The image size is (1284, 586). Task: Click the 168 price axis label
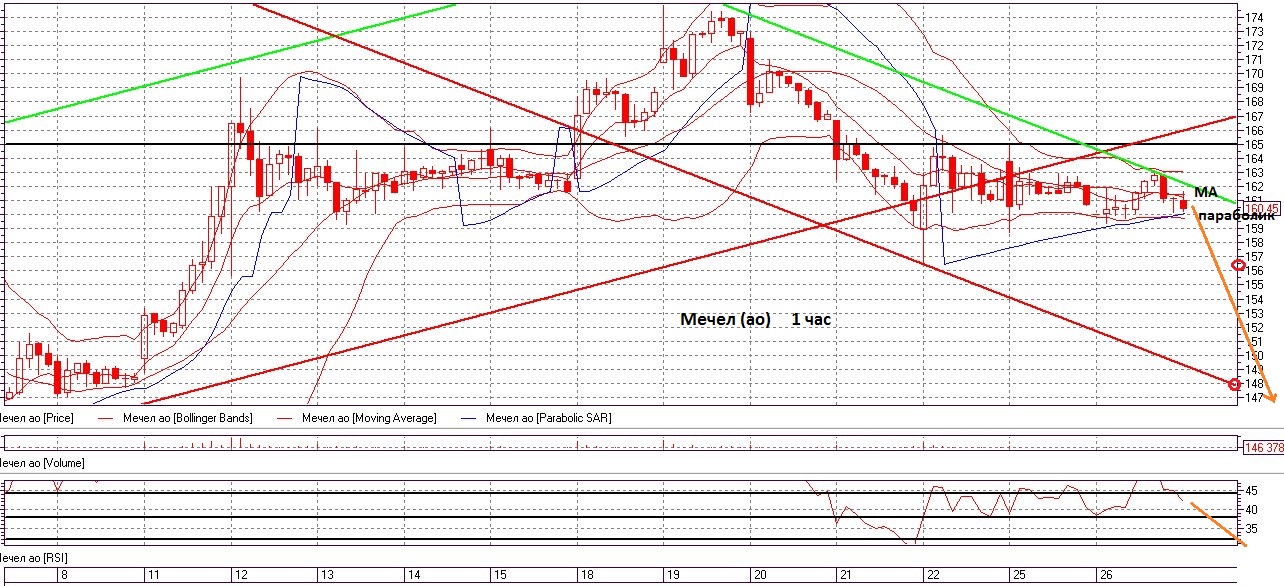[x=1255, y=101]
